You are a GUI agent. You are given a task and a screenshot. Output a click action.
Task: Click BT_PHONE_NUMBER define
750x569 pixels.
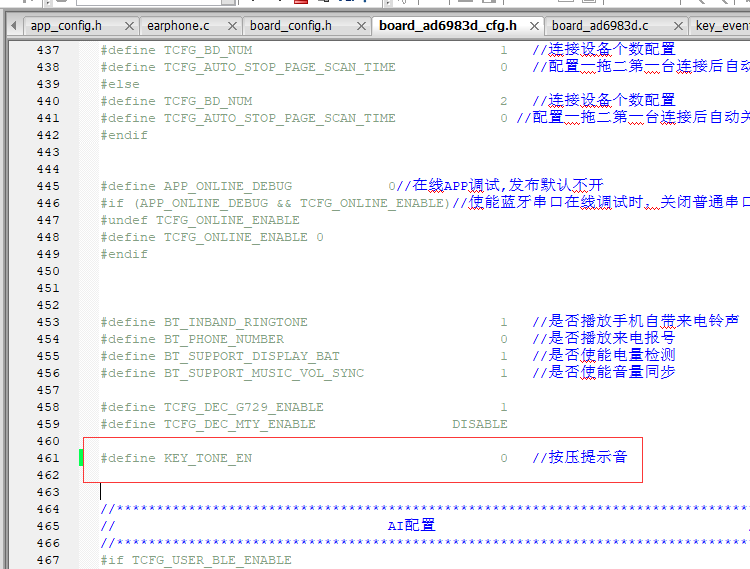pyautogui.click(x=192, y=339)
